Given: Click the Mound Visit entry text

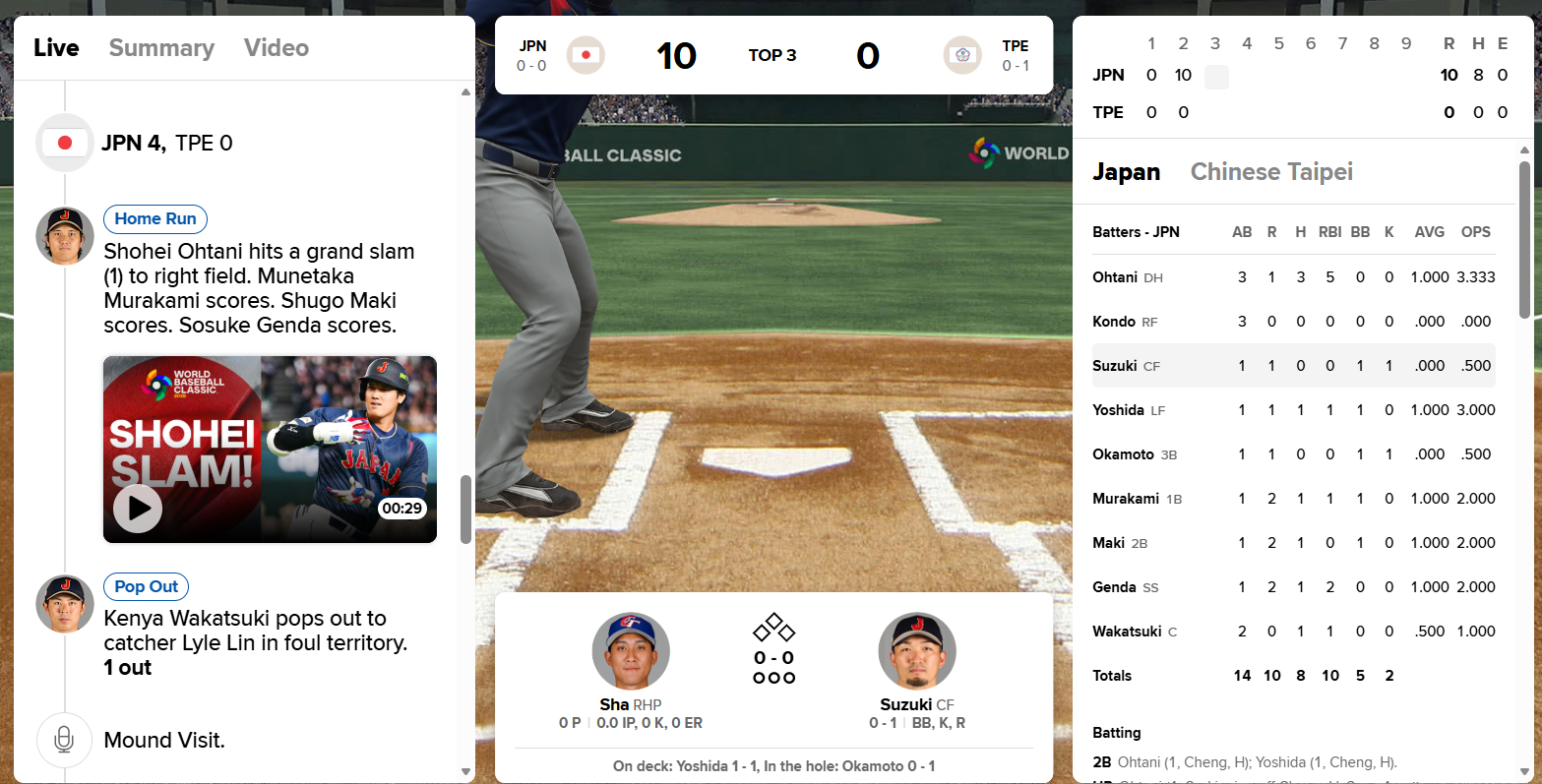Looking at the screenshot, I should point(164,741).
